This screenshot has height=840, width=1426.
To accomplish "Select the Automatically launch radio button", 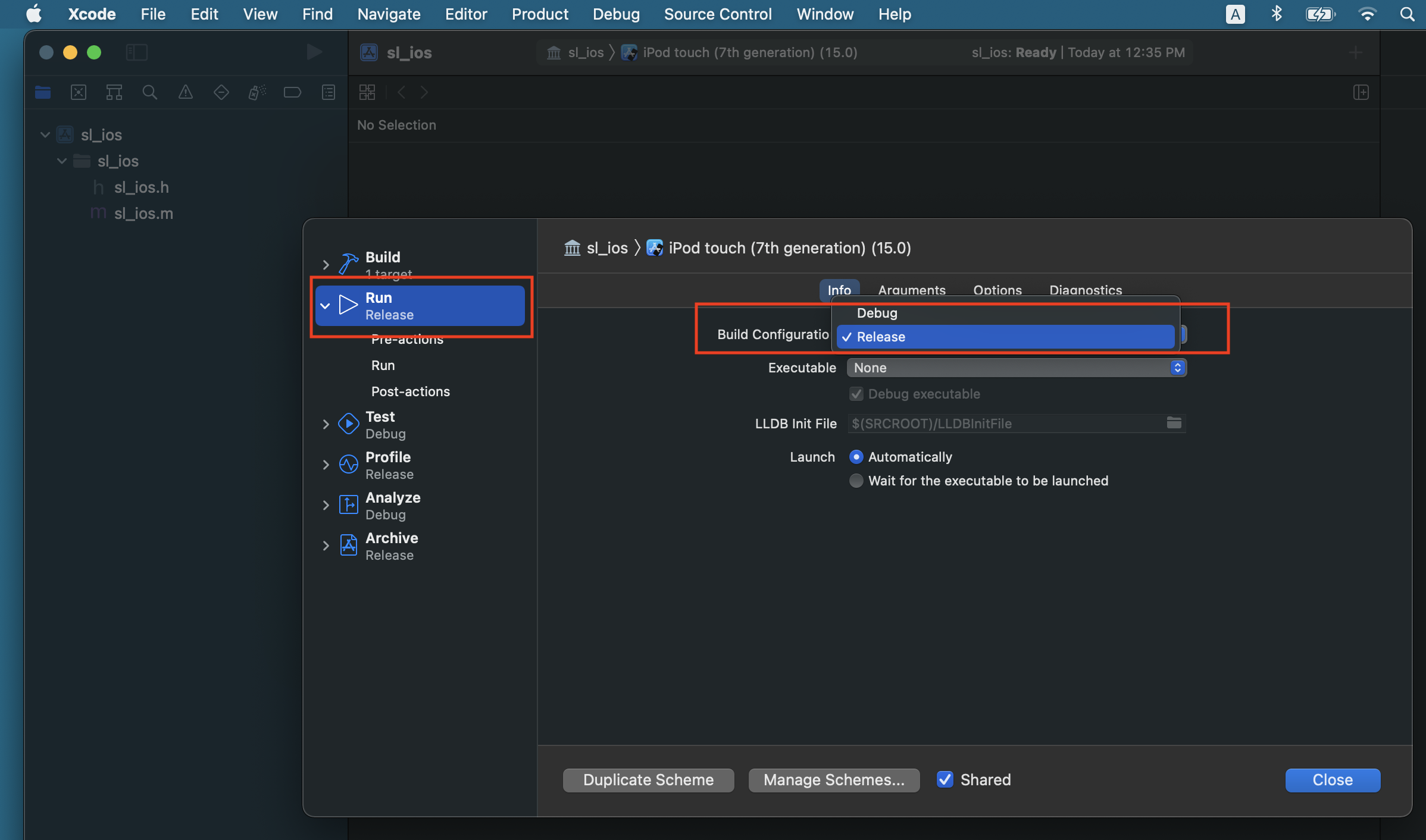I will pyautogui.click(x=856, y=457).
